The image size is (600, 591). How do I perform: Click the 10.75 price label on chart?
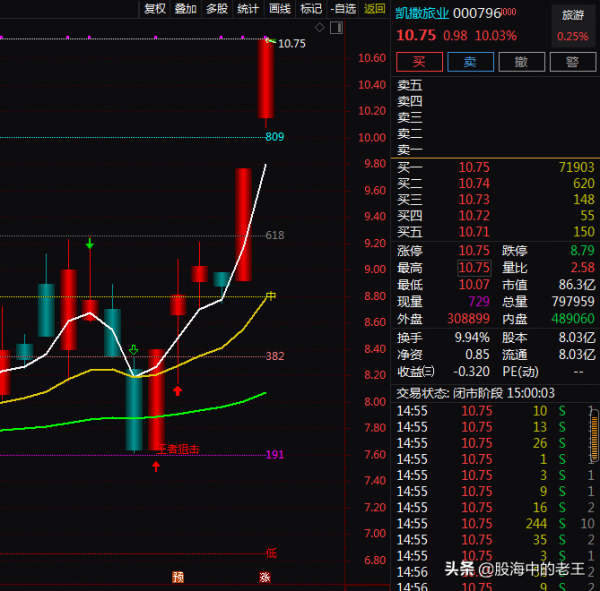coord(292,44)
